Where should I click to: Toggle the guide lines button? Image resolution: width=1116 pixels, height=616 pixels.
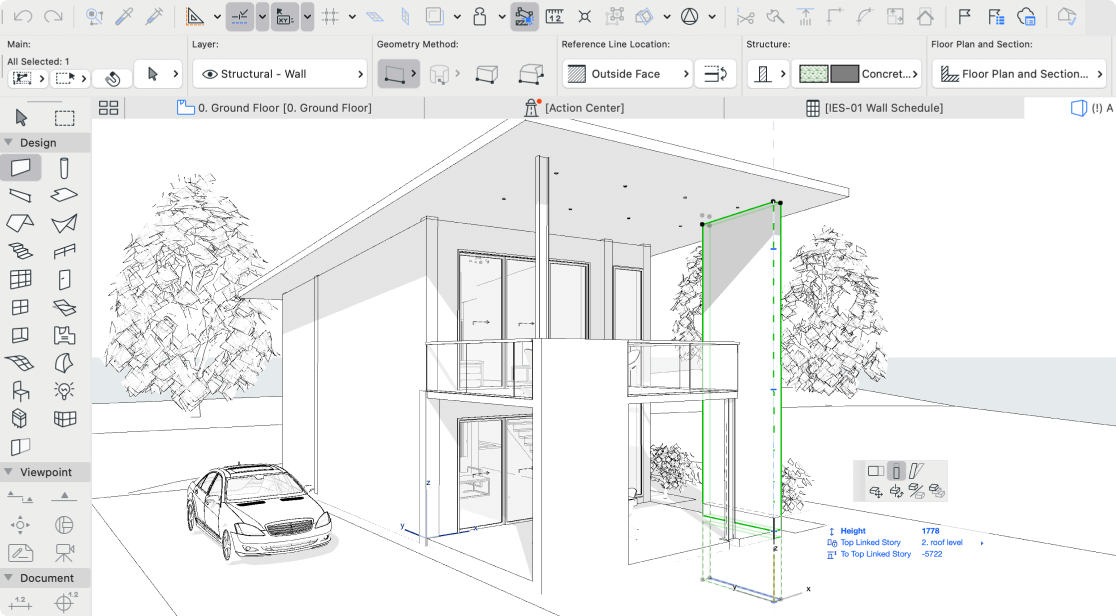tap(240, 16)
